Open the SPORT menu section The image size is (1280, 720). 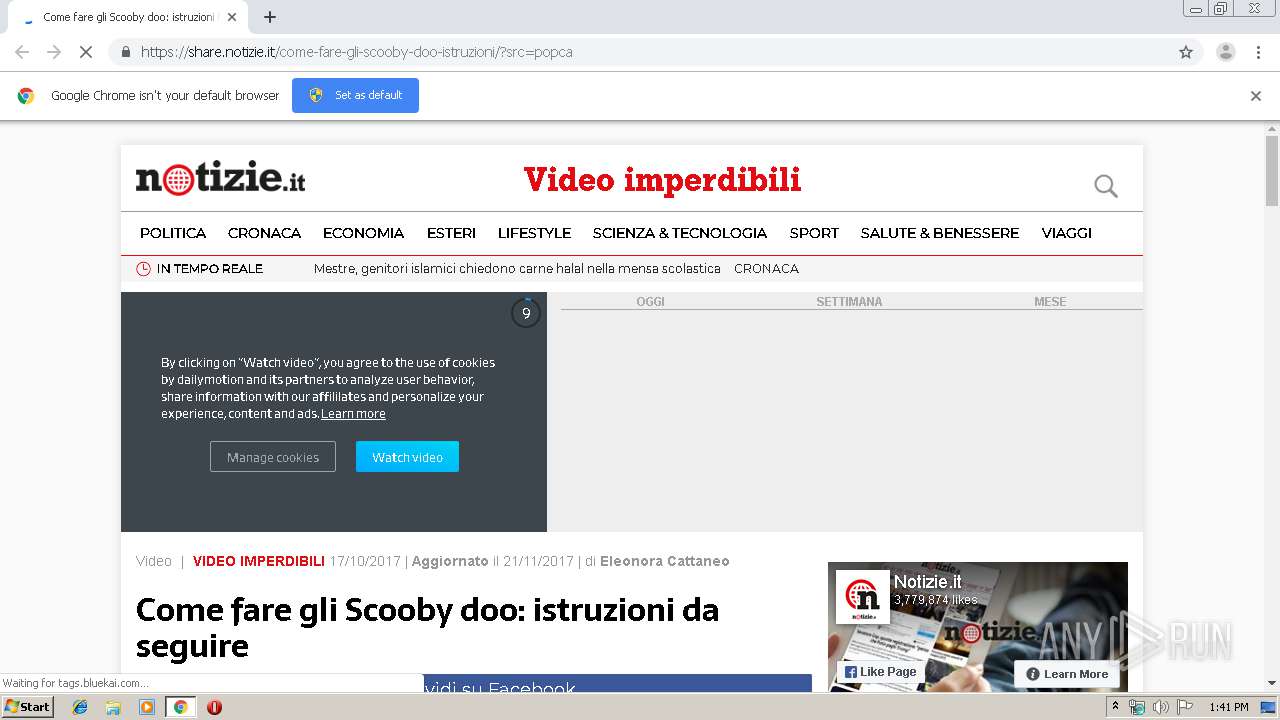click(x=814, y=233)
